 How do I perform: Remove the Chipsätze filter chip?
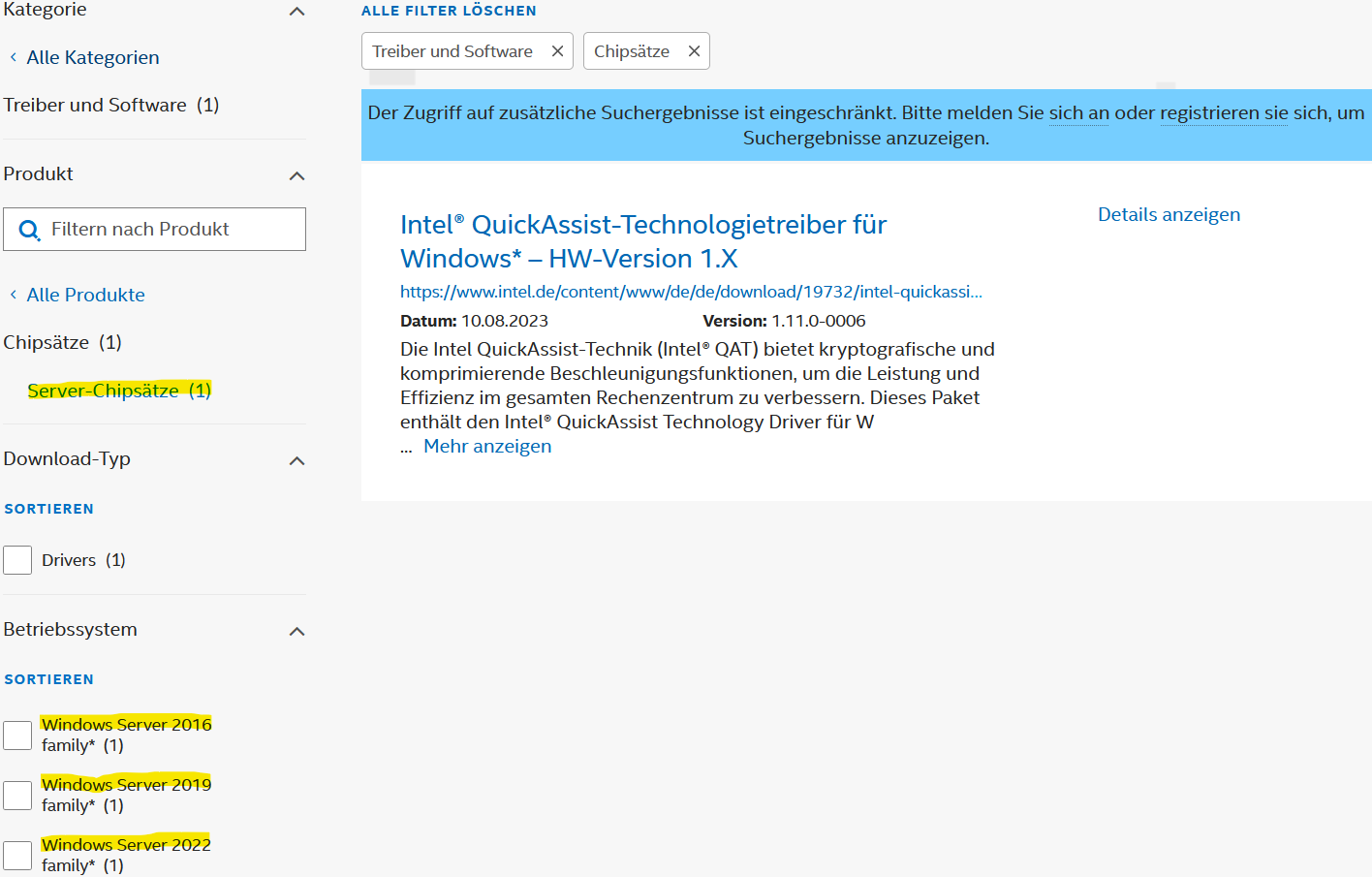tap(694, 51)
